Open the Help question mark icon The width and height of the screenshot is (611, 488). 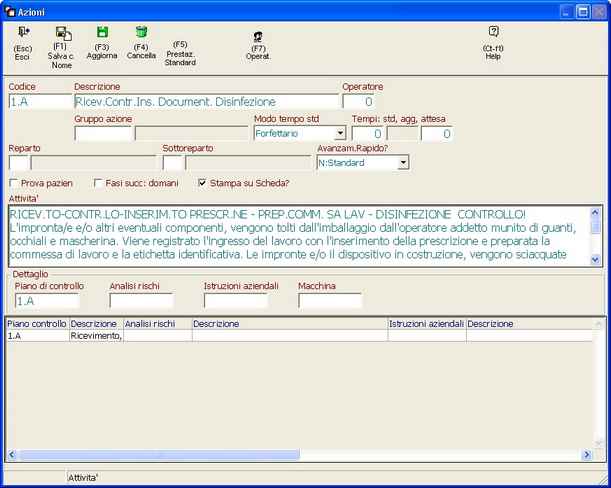pos(493,32)
